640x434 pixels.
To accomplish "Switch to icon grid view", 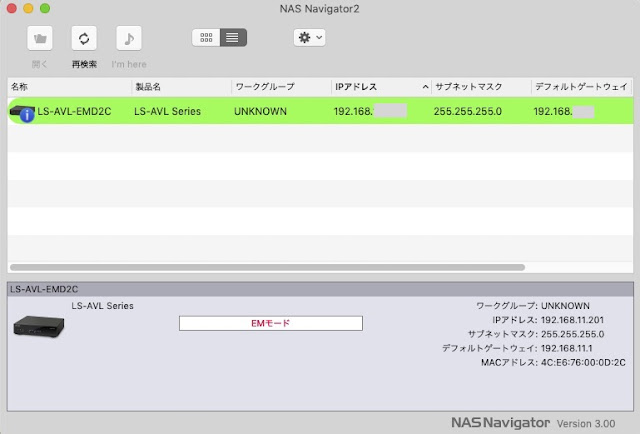I will pyautogui.click(x=206, y=38).
